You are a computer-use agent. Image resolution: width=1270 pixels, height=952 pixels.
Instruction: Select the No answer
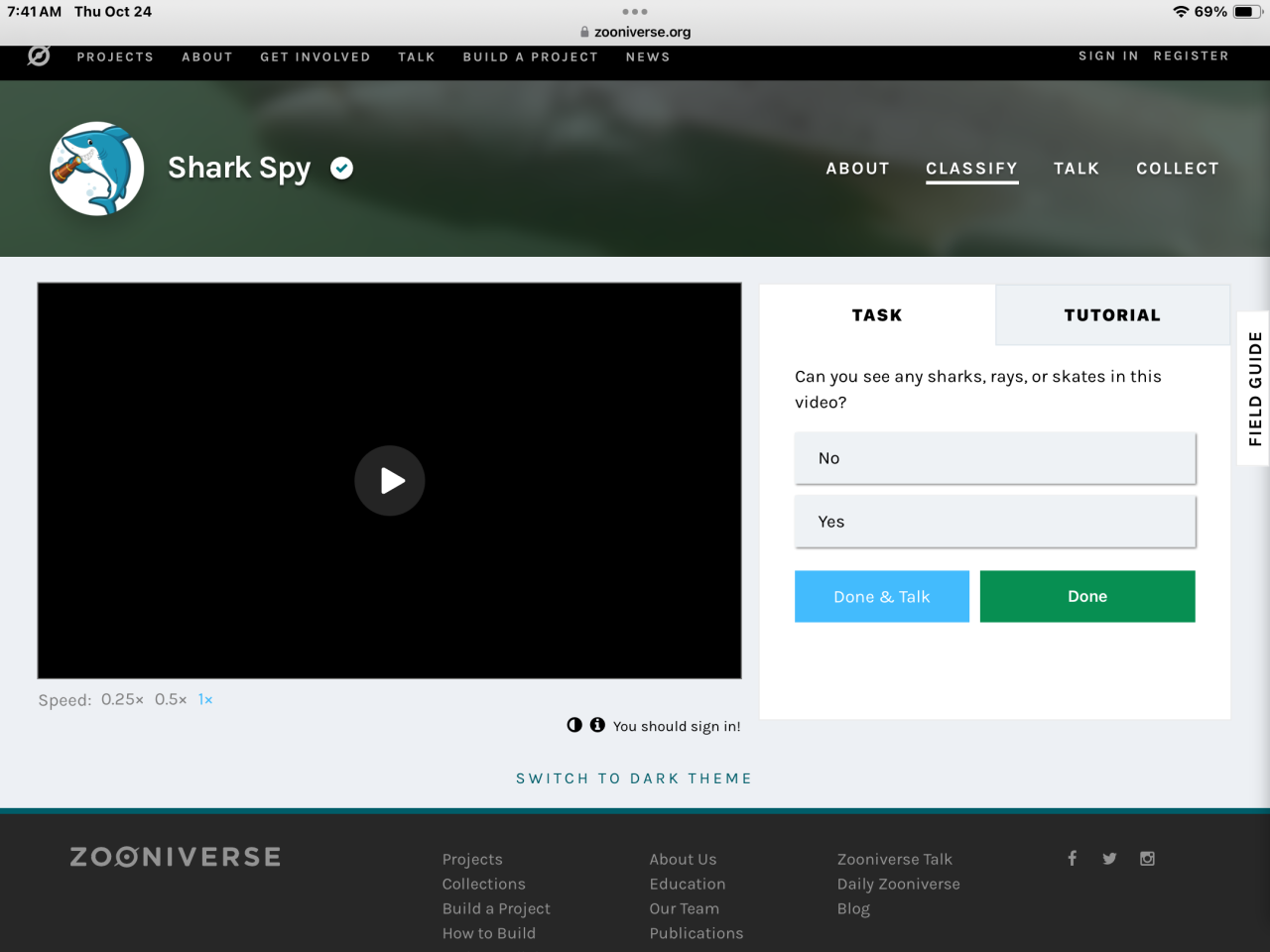995,458
